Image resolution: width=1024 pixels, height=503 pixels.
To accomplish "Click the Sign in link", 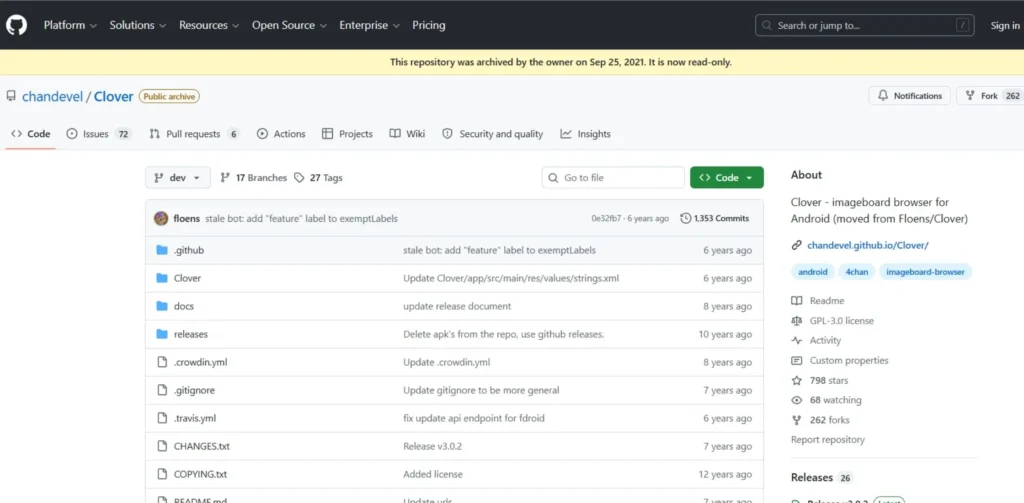I will 1005,25.
